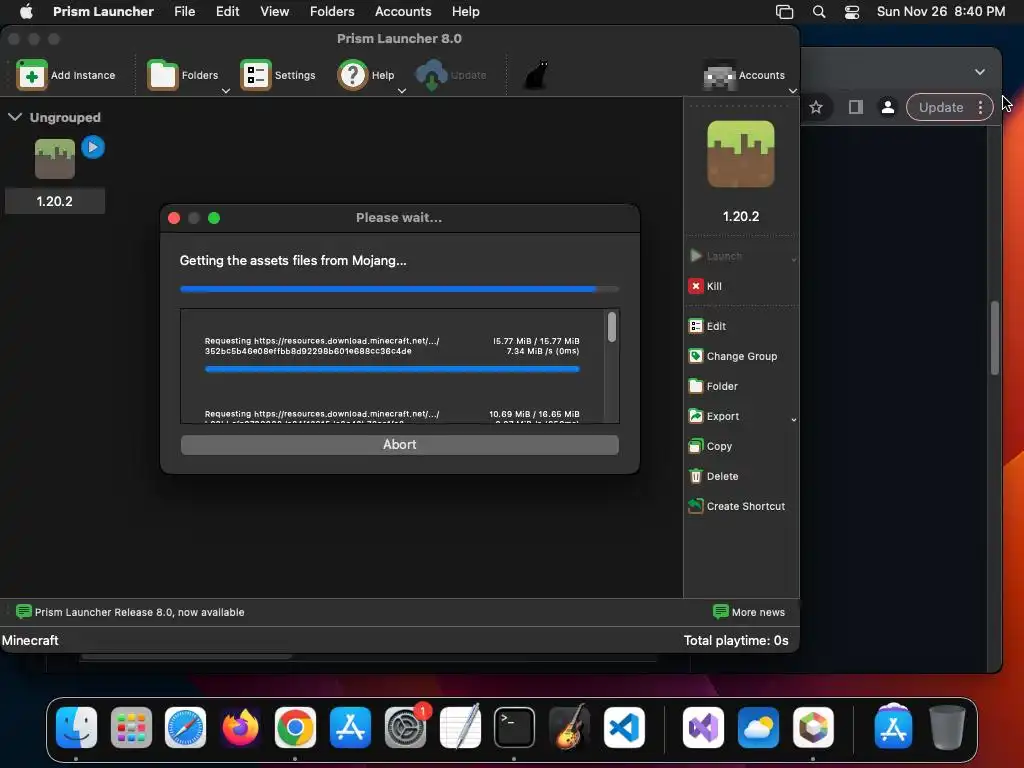Open Control Center in menu bar

[x=852, y=12]
